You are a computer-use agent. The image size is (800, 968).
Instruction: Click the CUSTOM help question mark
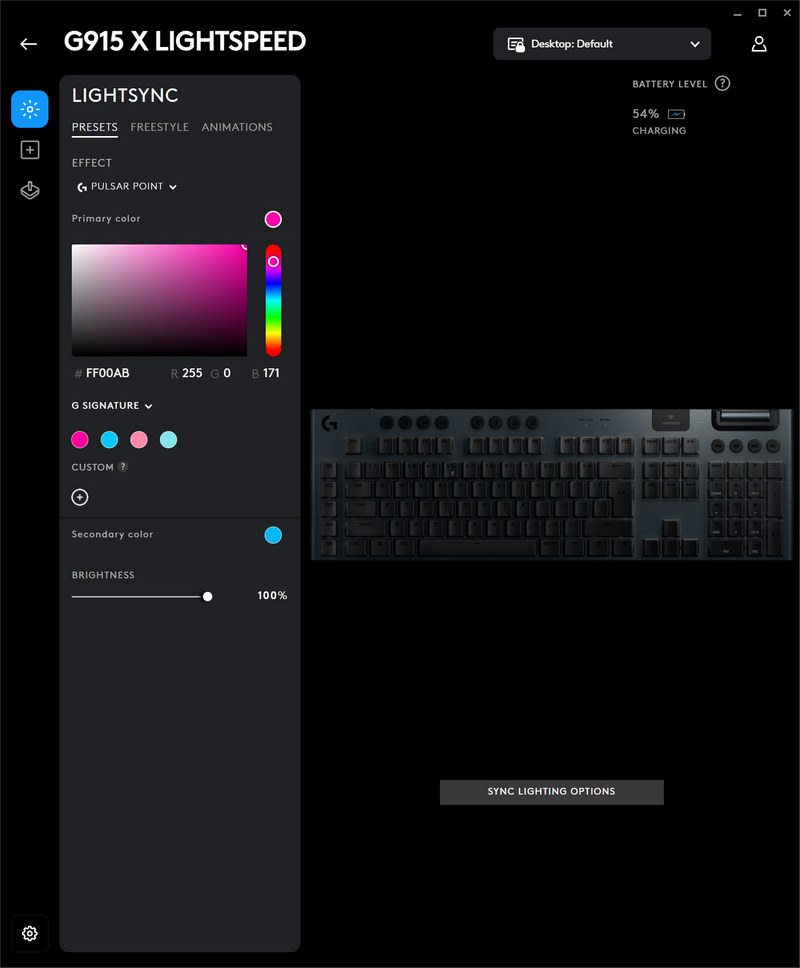[x=123, y=467]
